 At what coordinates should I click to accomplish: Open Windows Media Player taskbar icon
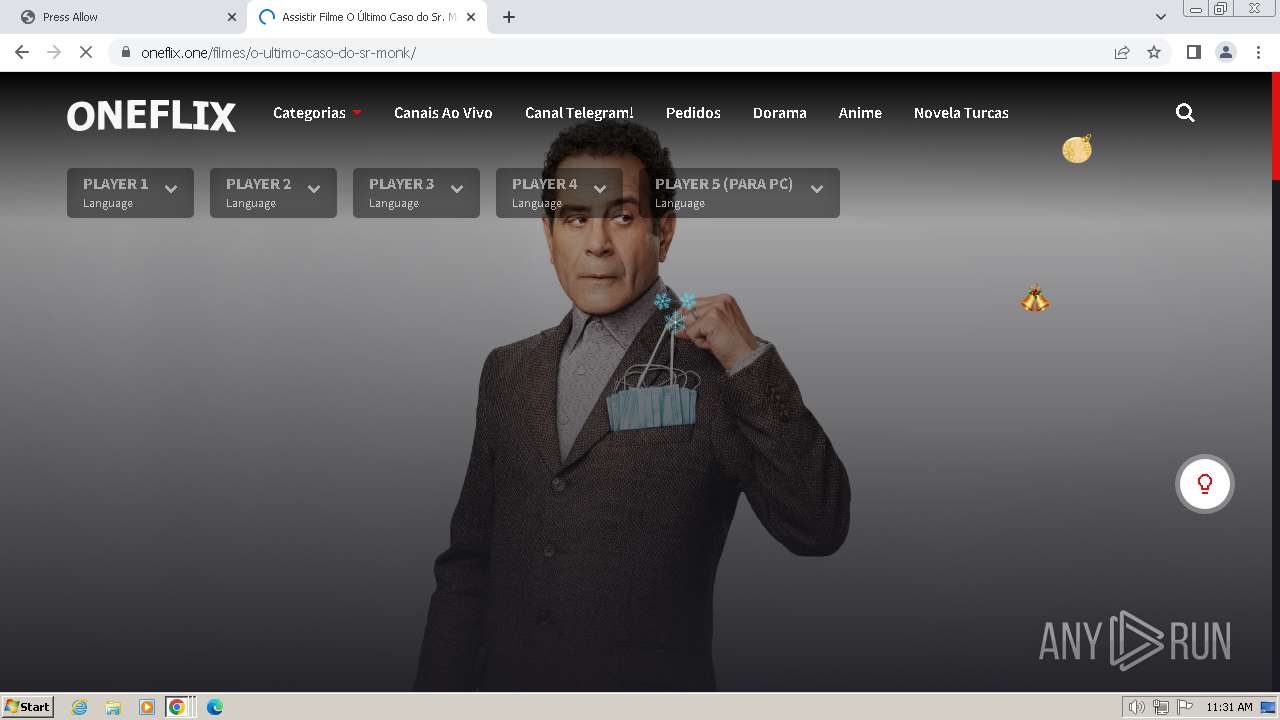click(x=147, y=707)
